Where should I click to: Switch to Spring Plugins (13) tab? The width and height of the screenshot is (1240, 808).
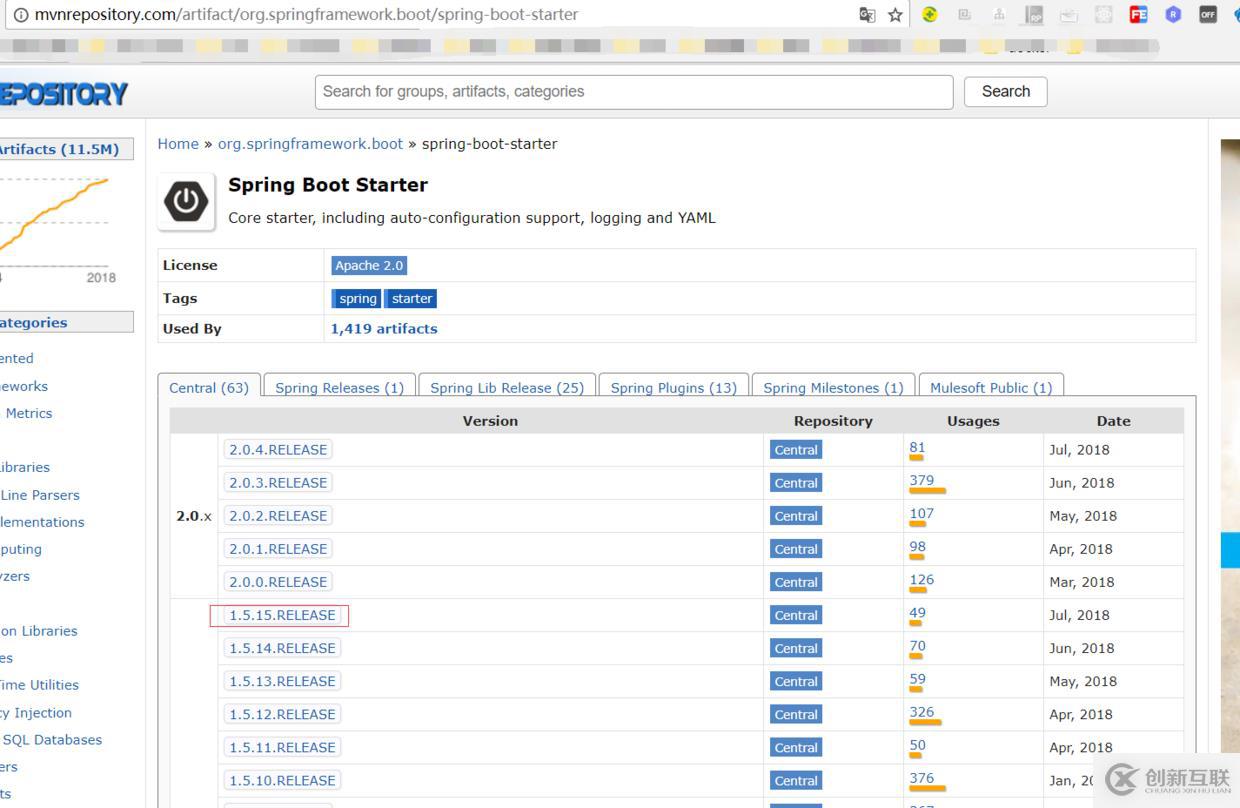click(673, 387)
